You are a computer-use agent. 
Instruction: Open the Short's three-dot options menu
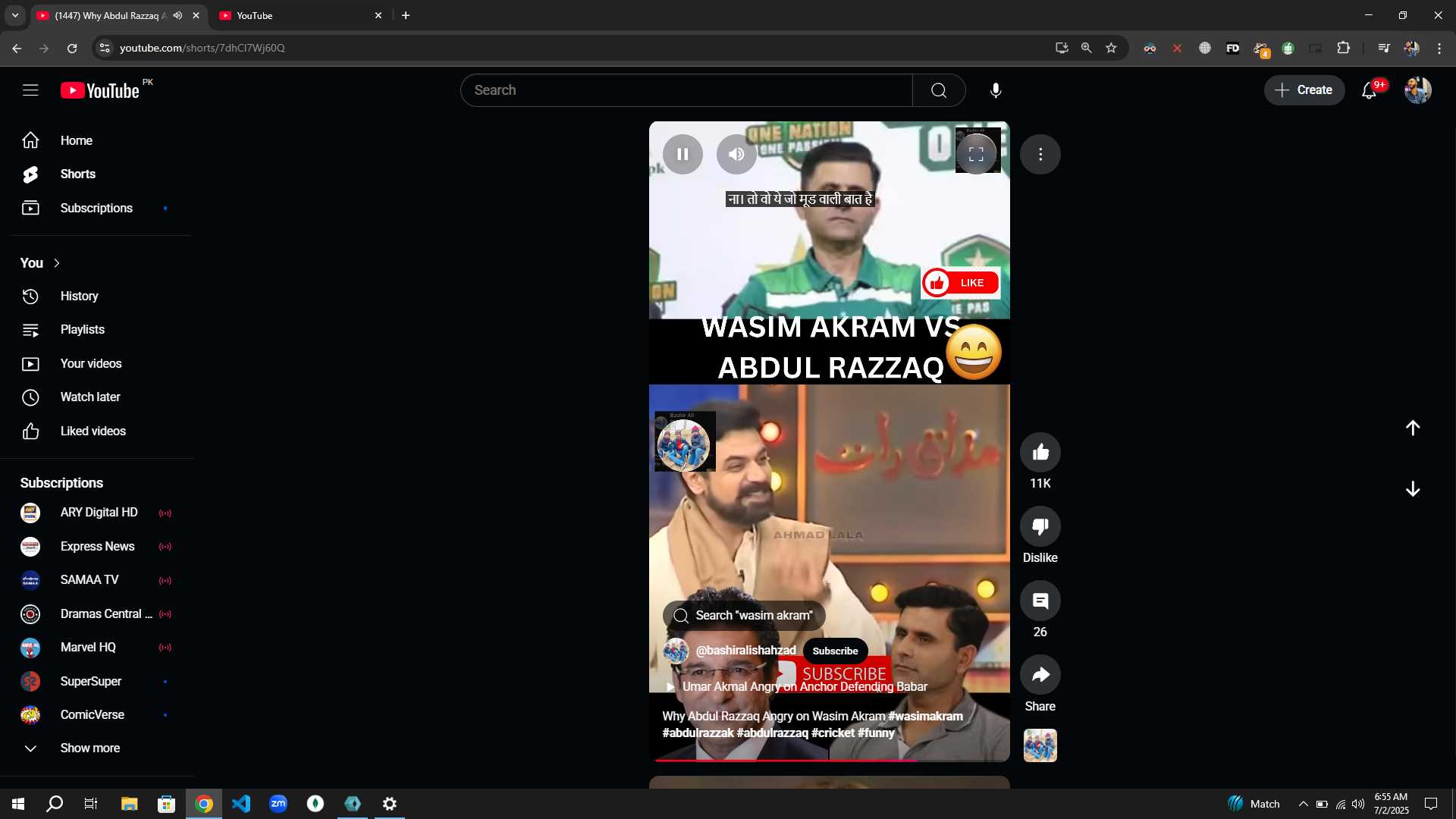click(1040, 154)
